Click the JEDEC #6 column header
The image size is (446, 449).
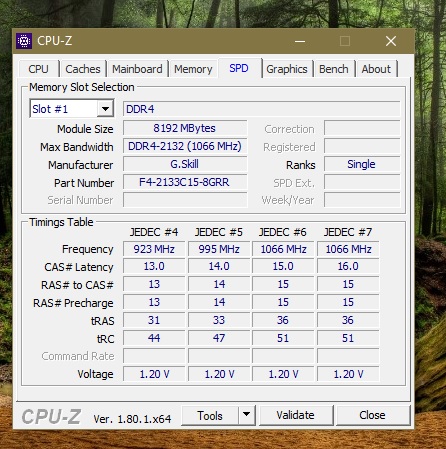tap(283, 232)
